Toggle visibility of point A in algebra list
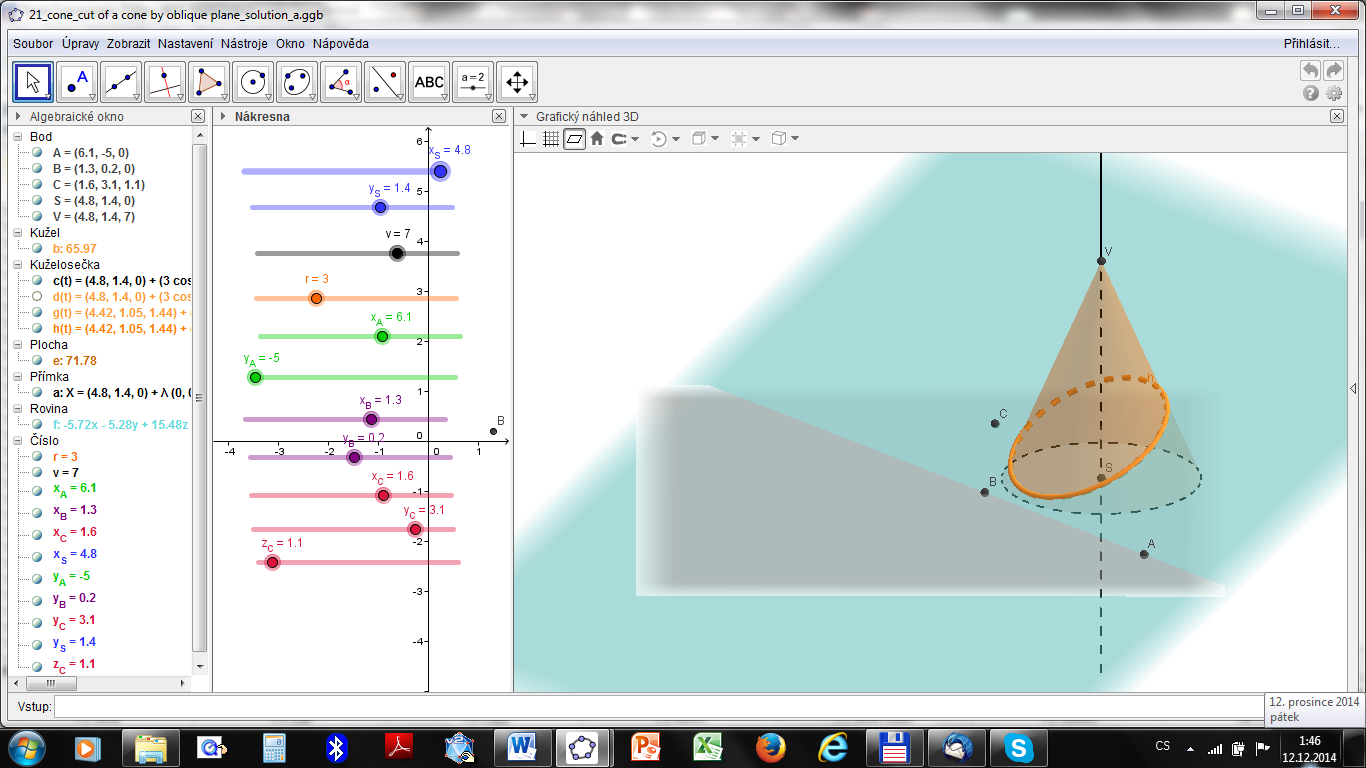 (37, 153)
